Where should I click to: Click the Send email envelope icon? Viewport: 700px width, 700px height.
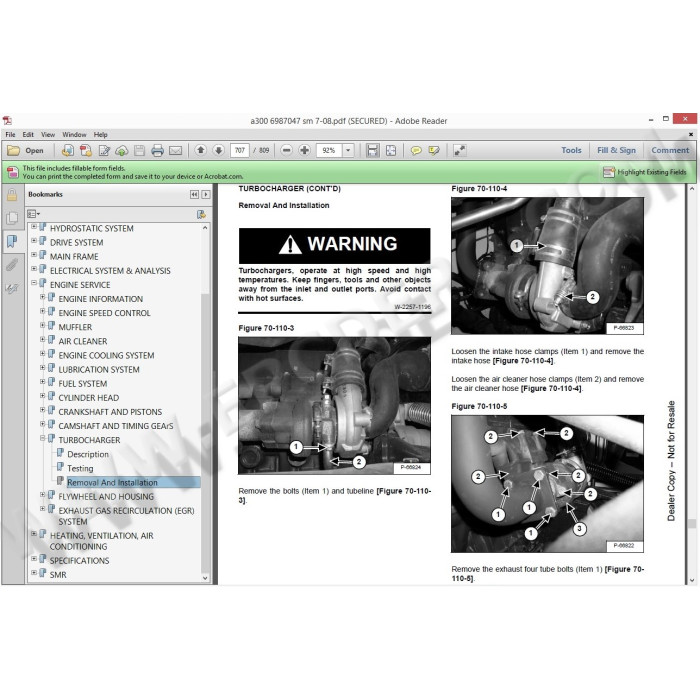(x=175, y=150)
